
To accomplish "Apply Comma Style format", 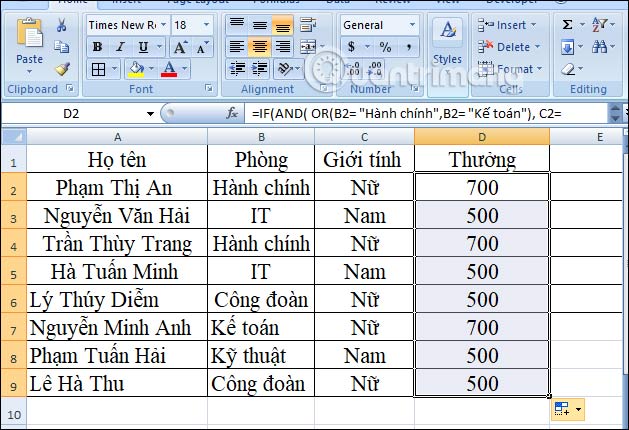I will 409,47.
